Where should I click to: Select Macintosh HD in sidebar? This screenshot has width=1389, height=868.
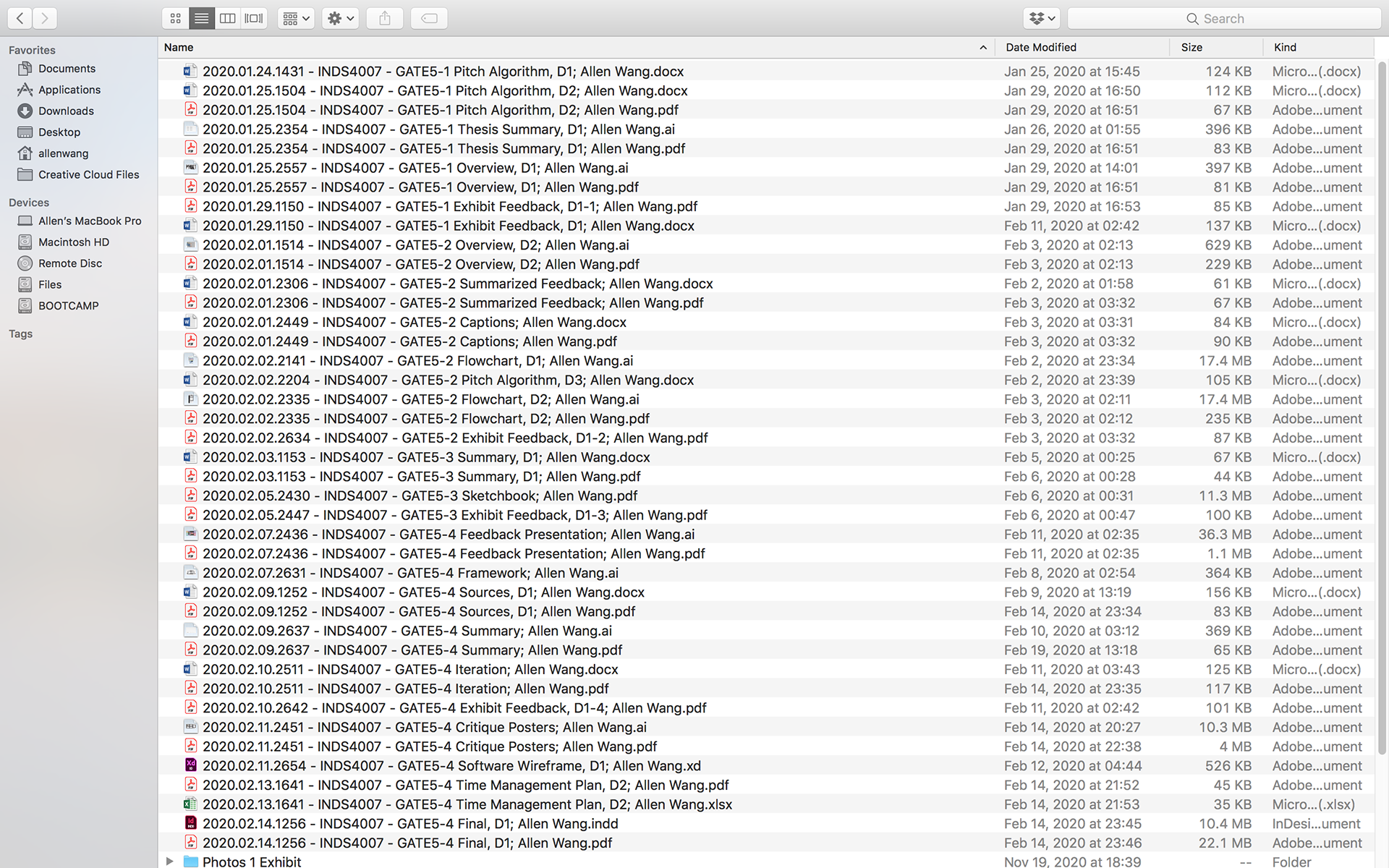click(x=74, y=242)
